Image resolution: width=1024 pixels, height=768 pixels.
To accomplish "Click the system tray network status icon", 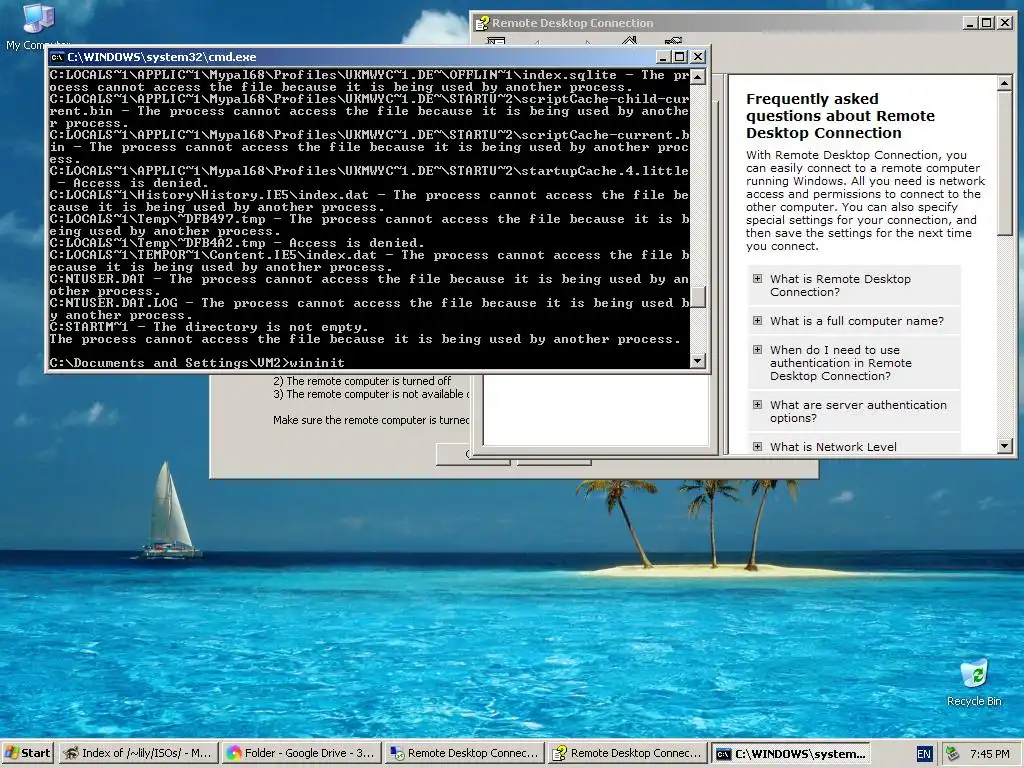I will (952, 754).
